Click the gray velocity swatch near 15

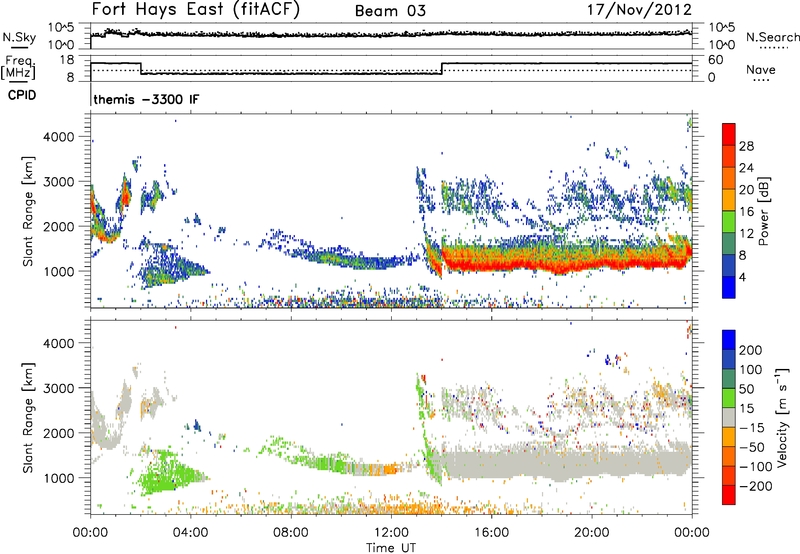(x=729, y=417)
